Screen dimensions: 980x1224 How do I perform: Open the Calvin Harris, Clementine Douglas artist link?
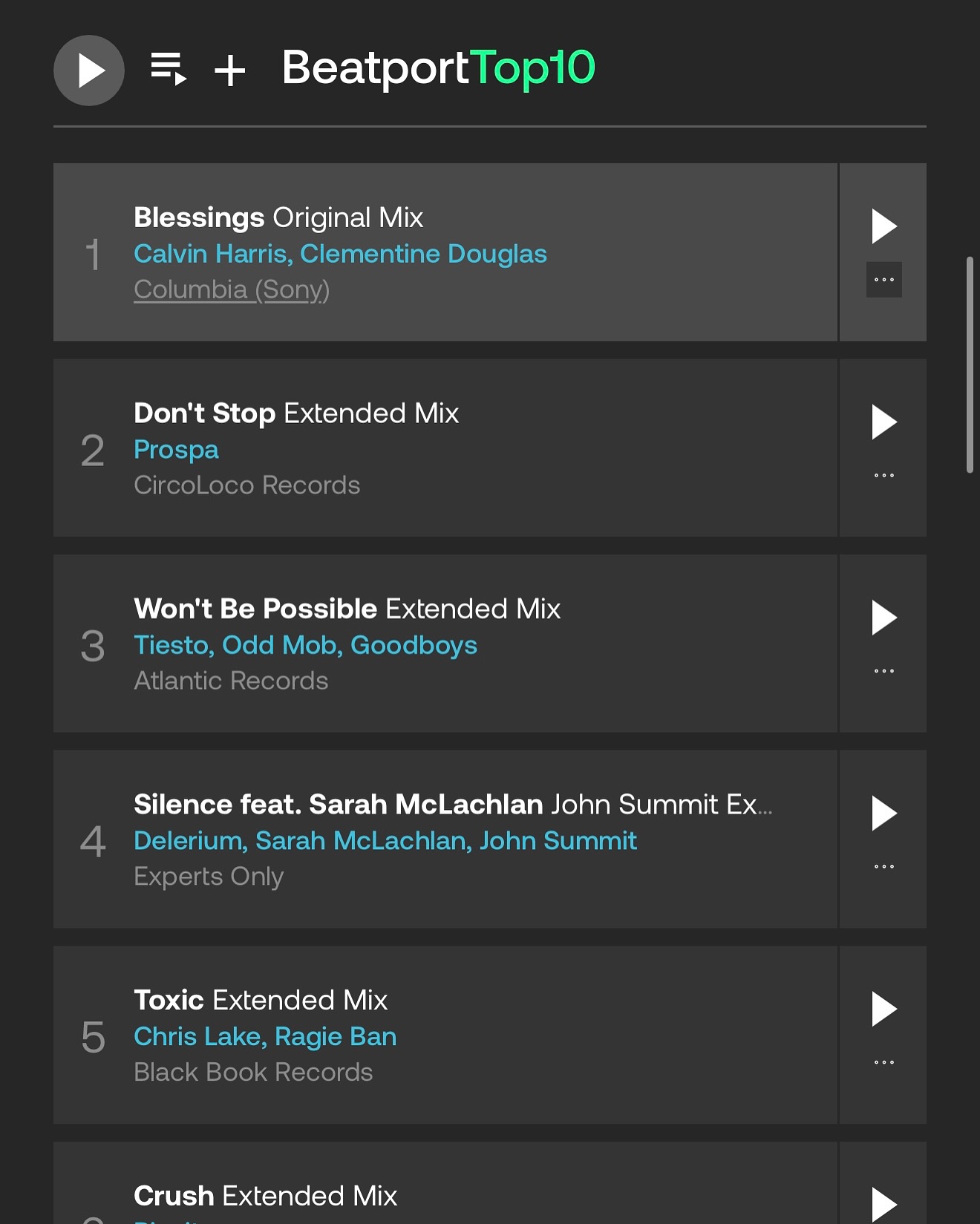click(x=340, y=254)
